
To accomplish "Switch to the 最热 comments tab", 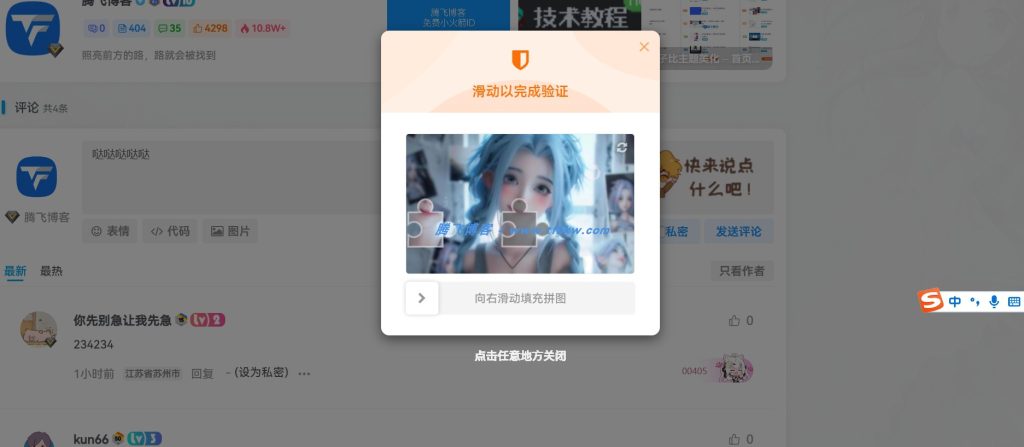I will 51,271.
